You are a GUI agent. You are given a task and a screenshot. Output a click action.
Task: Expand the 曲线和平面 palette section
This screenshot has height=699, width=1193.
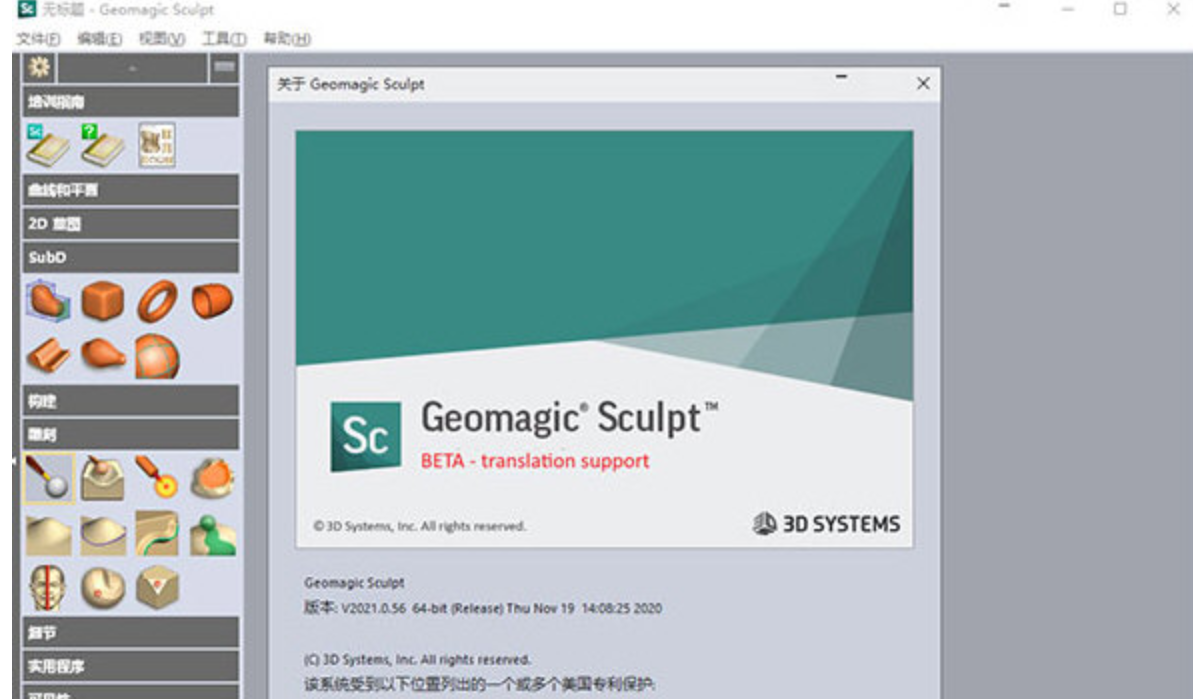[x=130, y=190]
